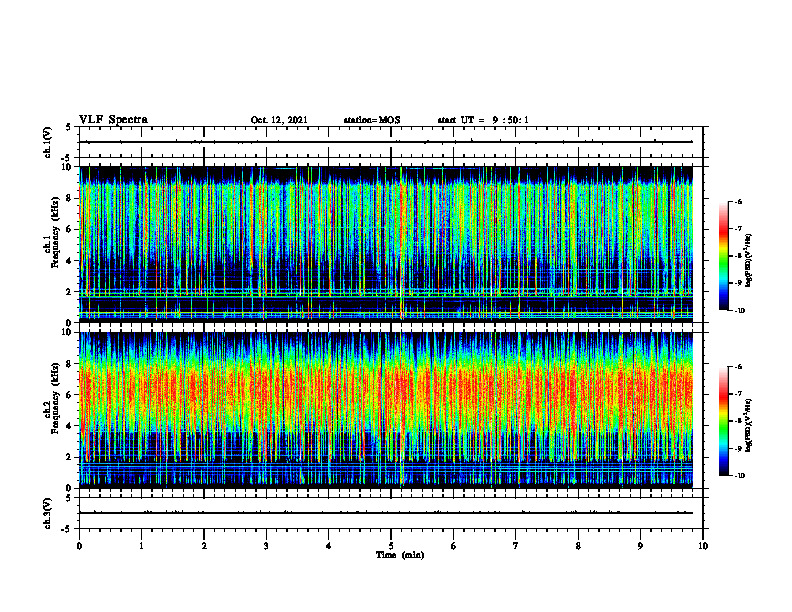Click the "-10" label on ch.2 color scale

(739, 476)
